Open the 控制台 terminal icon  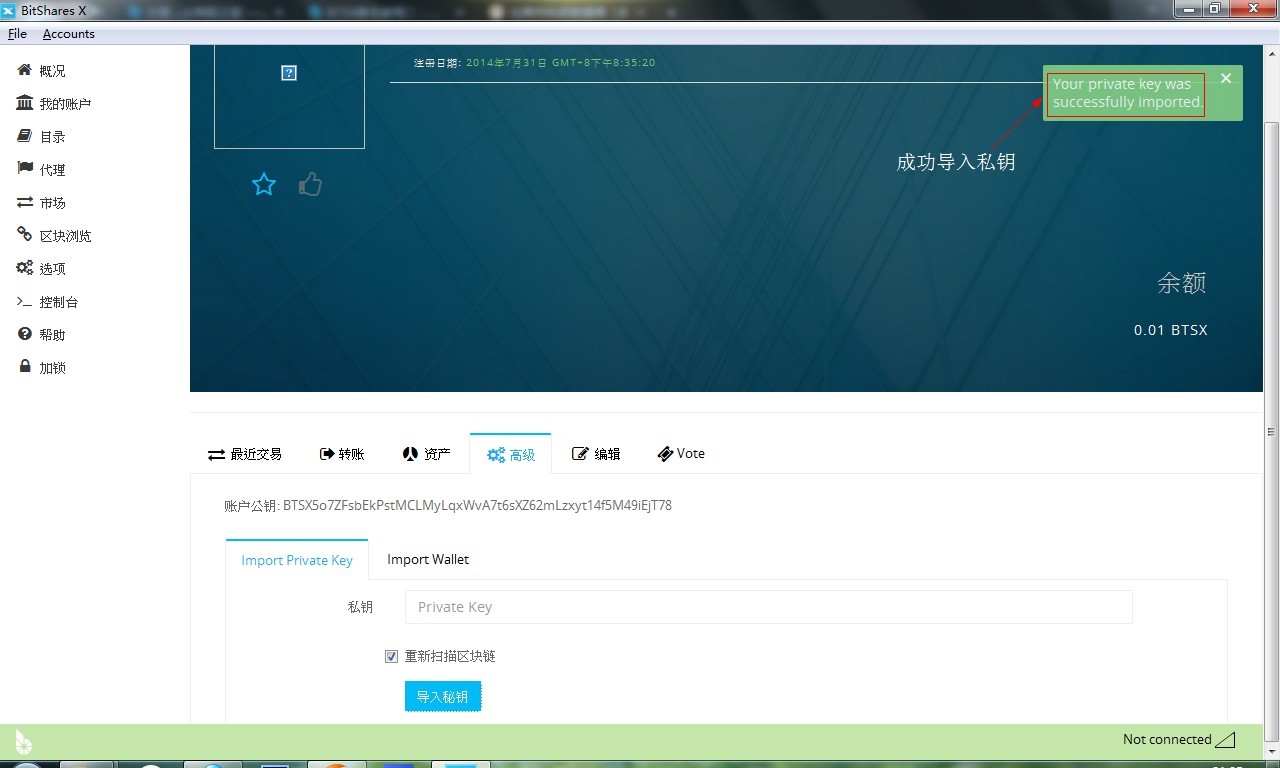[x=25, y=301]
